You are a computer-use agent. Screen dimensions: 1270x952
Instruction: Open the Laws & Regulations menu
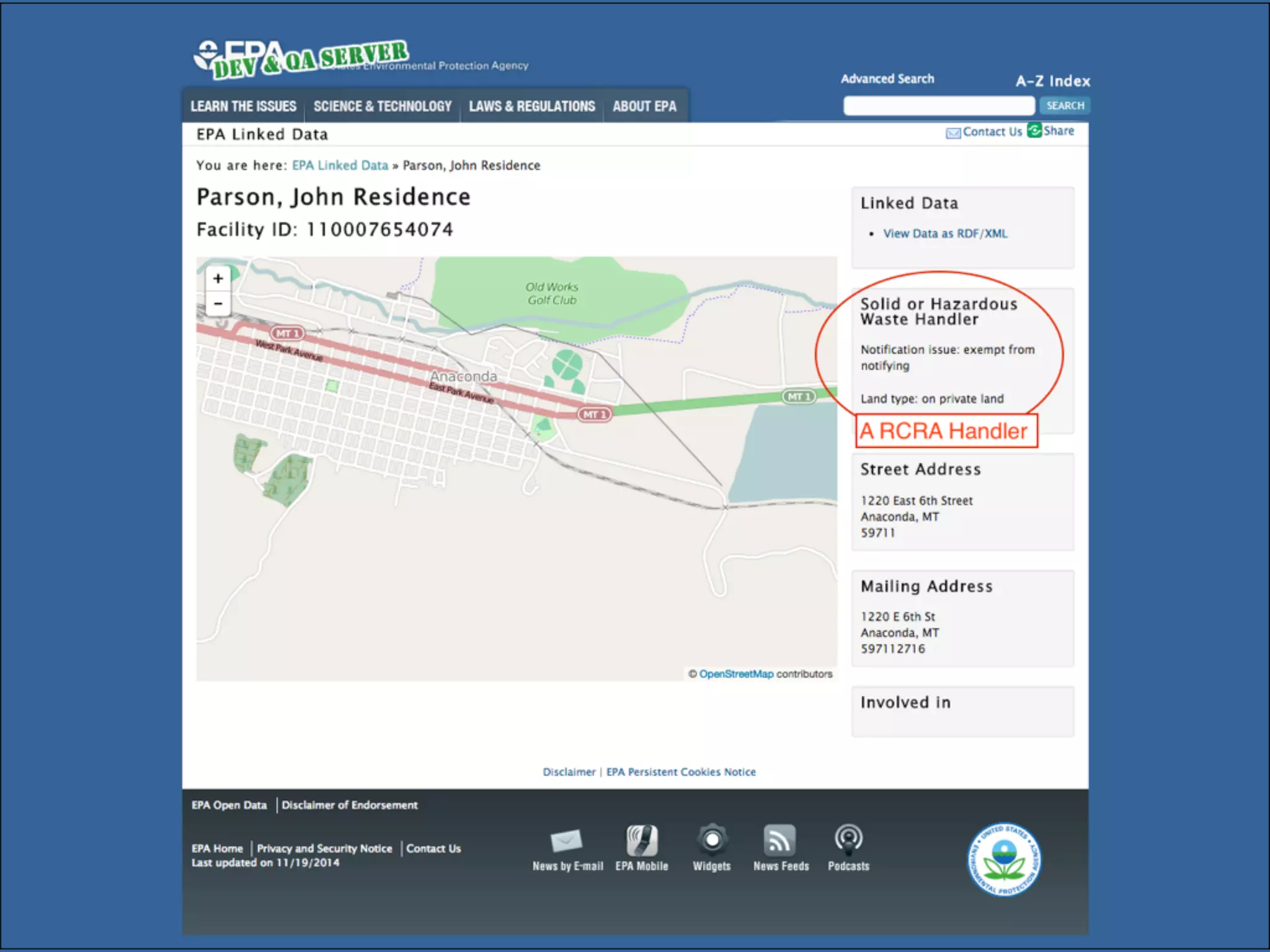point(532,107)
